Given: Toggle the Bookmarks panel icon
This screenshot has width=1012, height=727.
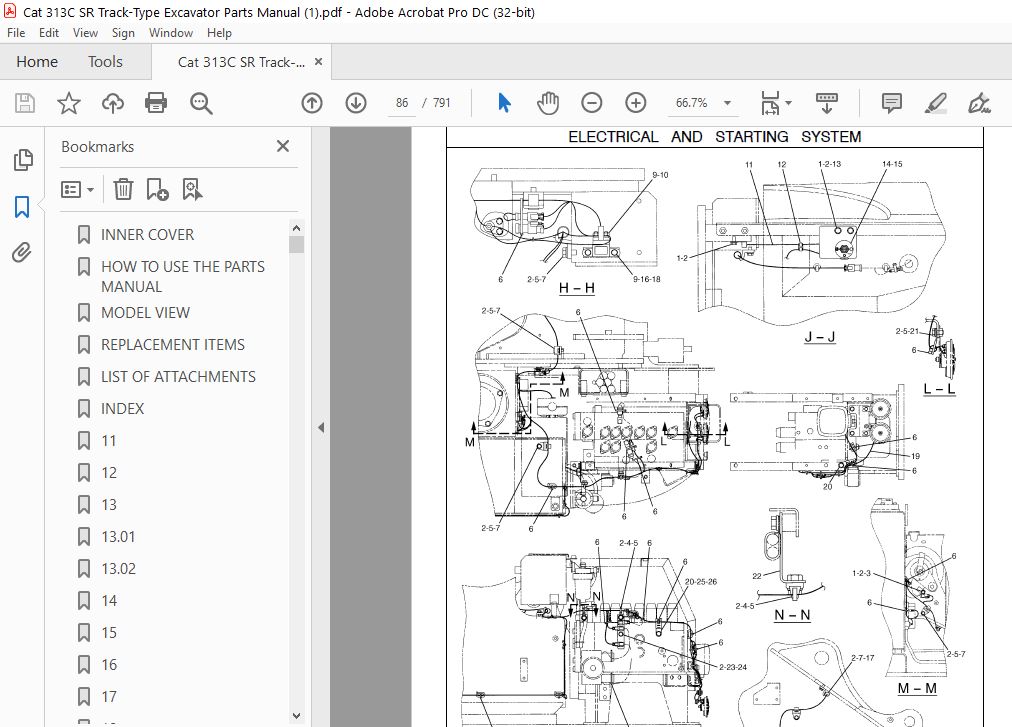Looking at the screenshot, I should 22,207.
